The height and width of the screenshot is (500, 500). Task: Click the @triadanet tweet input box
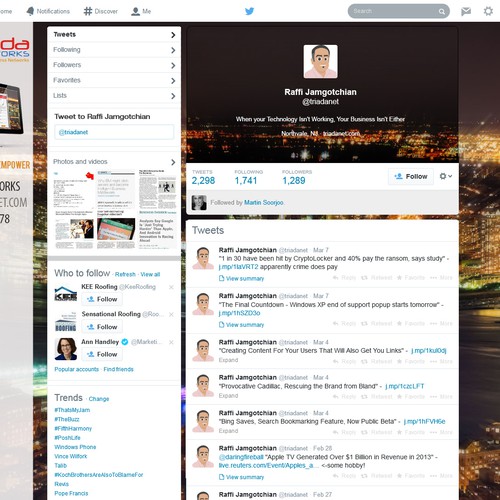pos(114,132)
